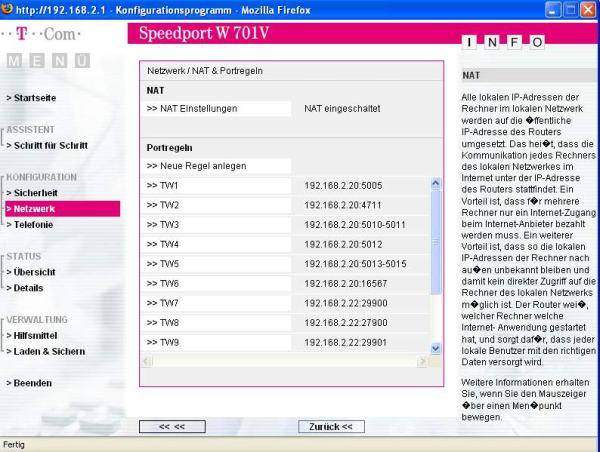Open Schritt für Schritt assistant
The image size is (600, 452).
pos(47,145)
